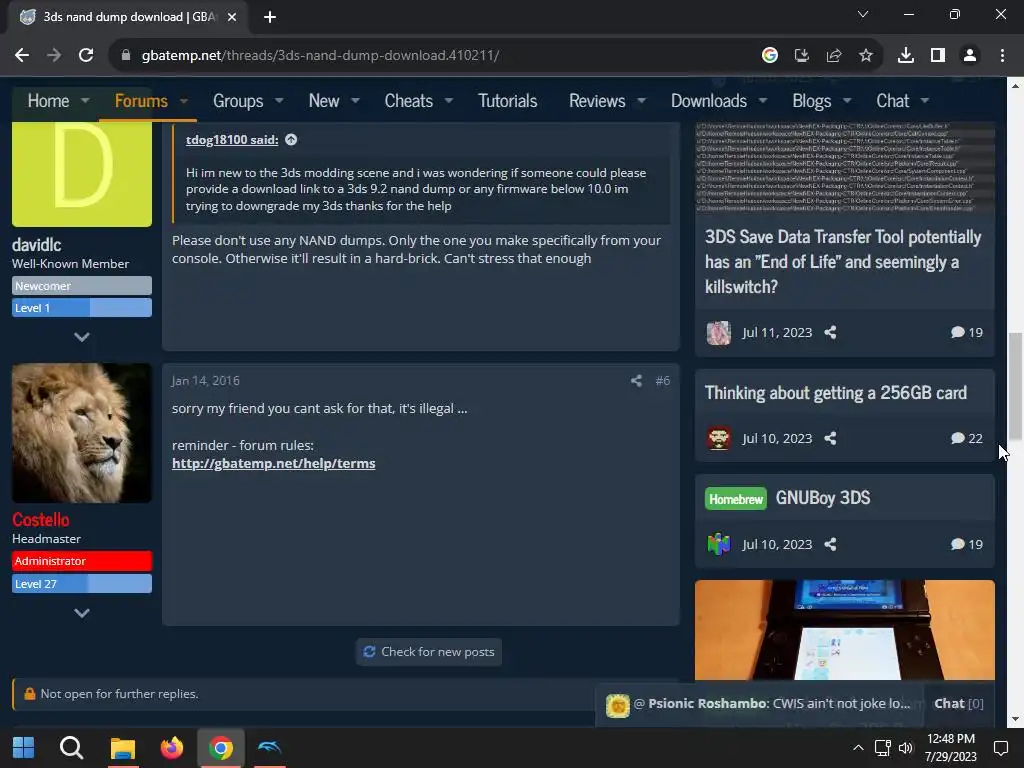Open author avatar of GNUBoy 3DS thread
This screenshot has height=768, width=1024.
(x=718, y=544)
